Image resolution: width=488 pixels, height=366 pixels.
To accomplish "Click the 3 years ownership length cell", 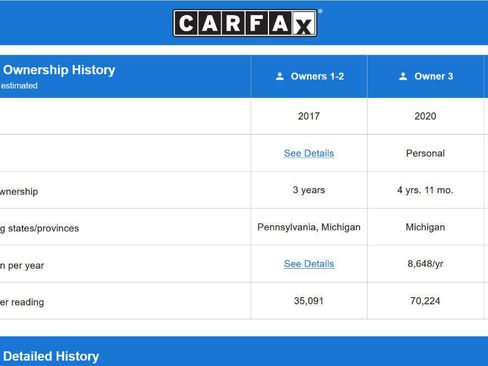I will pyautogui.click(x=309, y=190).
